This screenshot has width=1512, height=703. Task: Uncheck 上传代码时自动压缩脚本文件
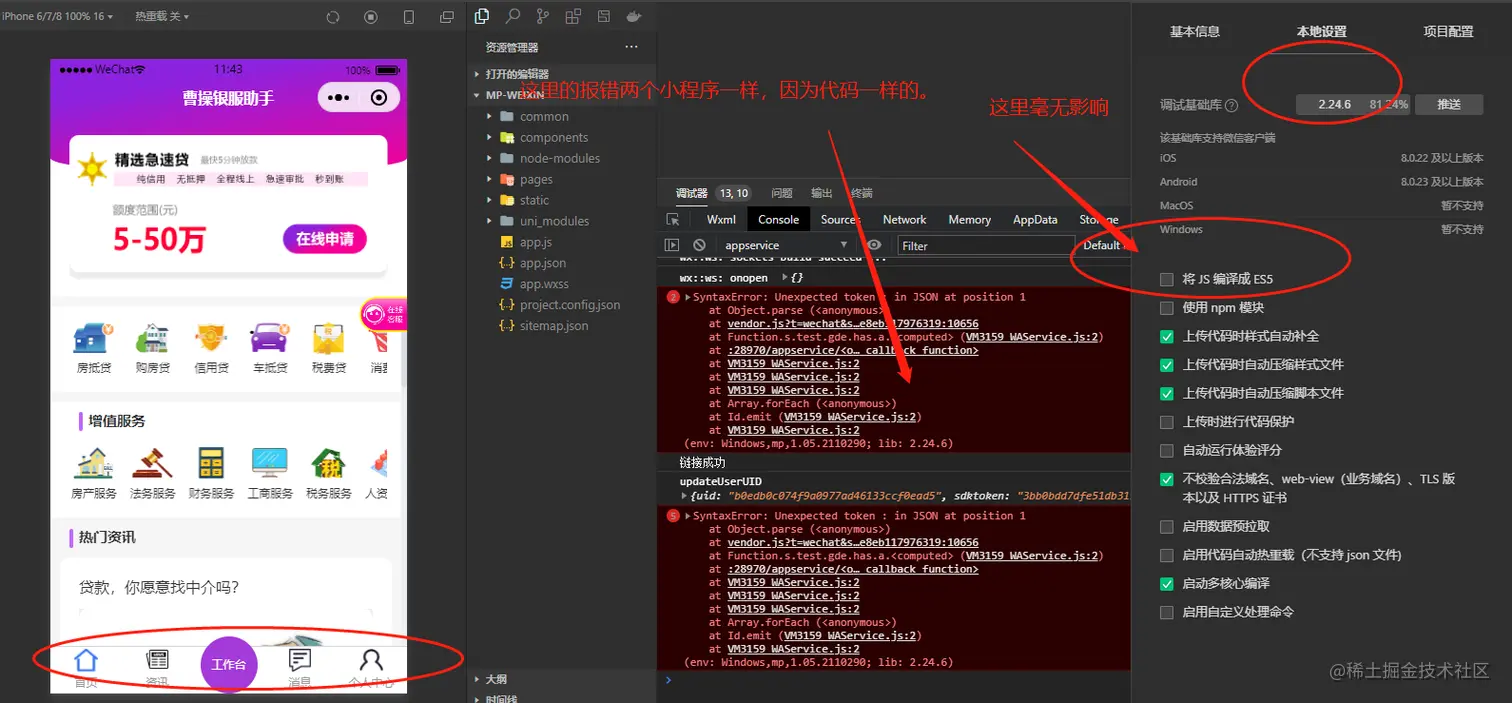pos(1166,394)
